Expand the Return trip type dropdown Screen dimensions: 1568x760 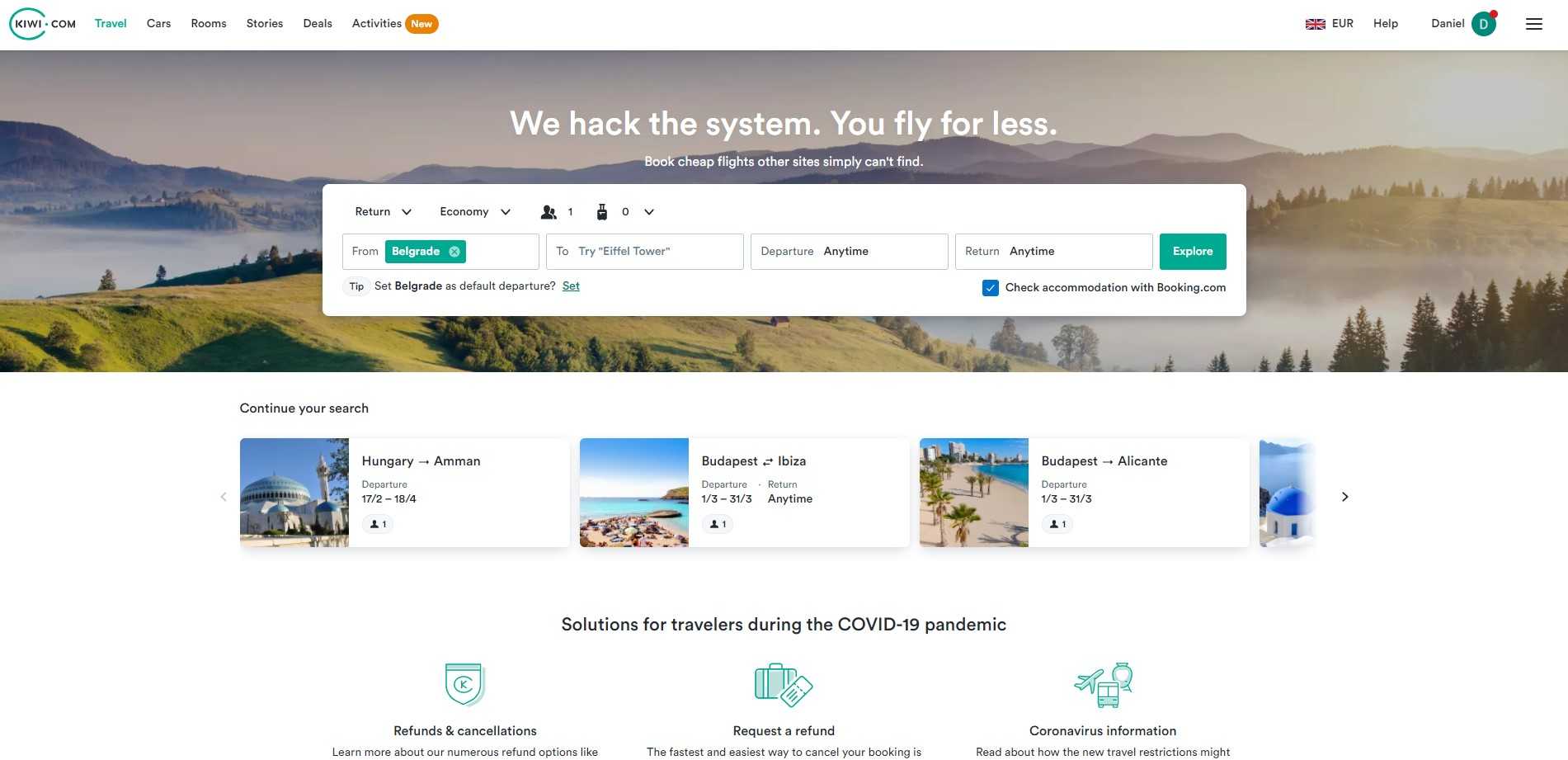(383, 212)
